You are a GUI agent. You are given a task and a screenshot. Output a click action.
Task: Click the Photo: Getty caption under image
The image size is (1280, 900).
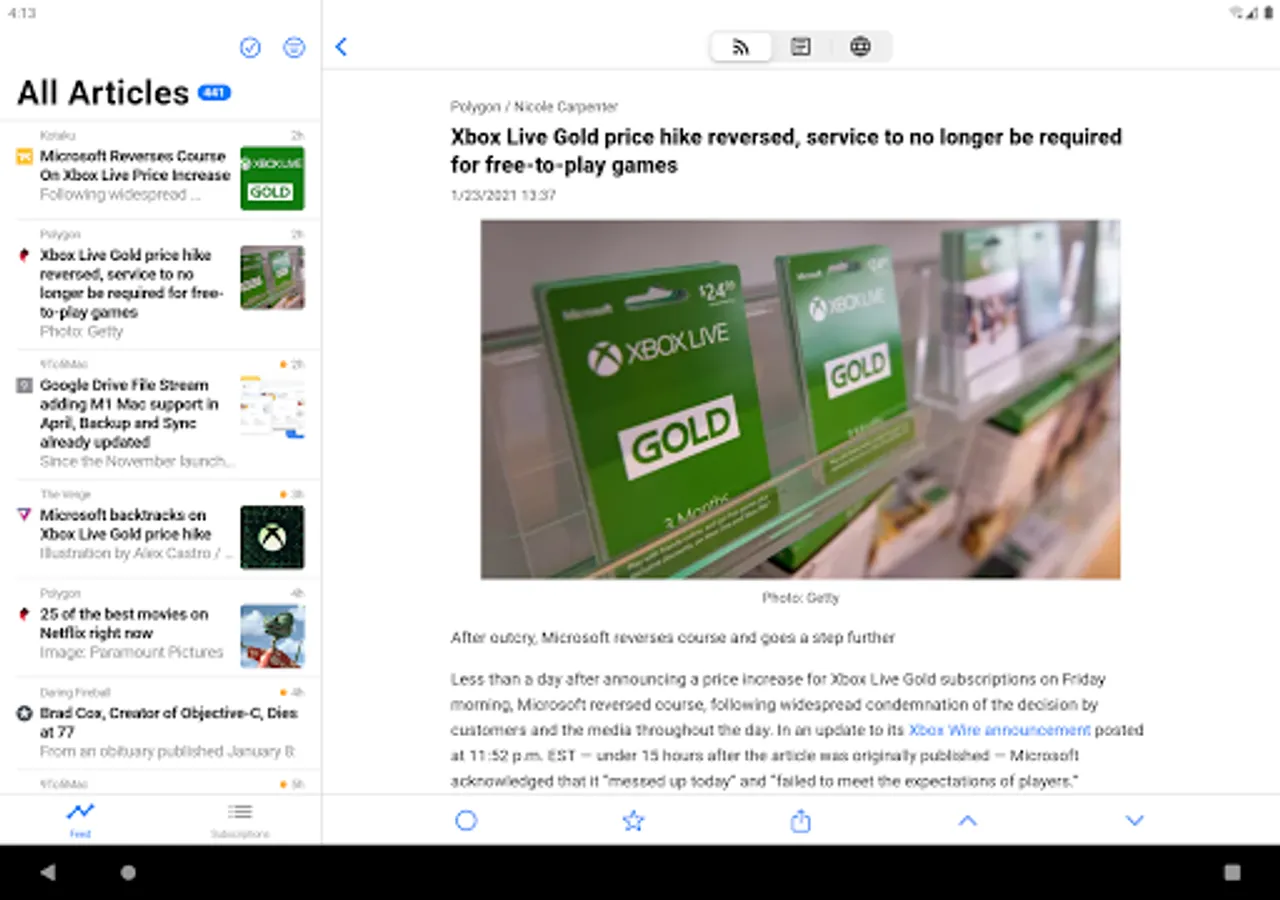pyautogui.click(x=800, y=597)
